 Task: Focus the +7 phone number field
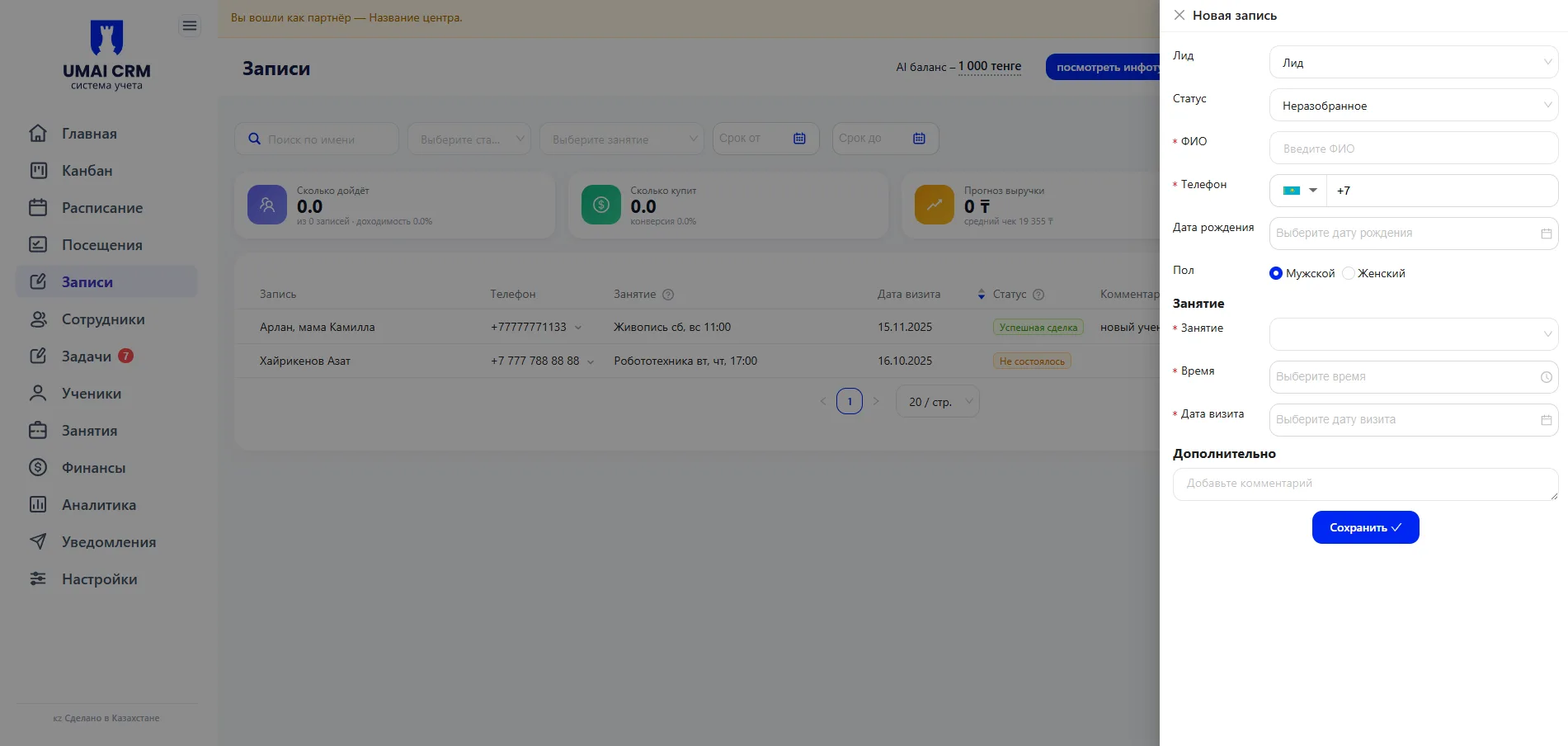point(1442,191)
